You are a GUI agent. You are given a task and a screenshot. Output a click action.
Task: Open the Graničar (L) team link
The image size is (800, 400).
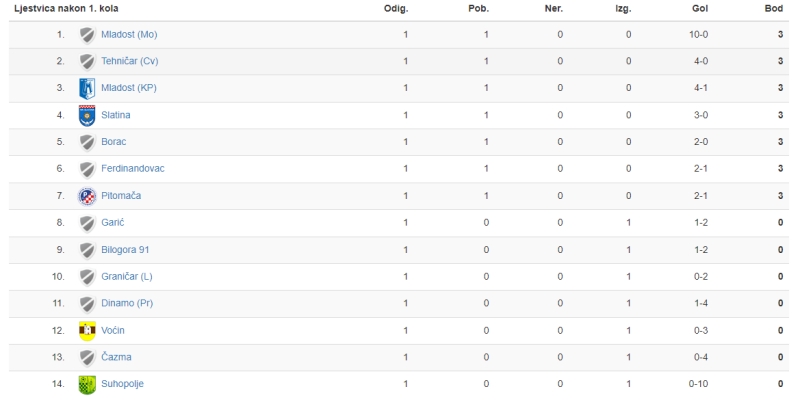coord(127,277)
